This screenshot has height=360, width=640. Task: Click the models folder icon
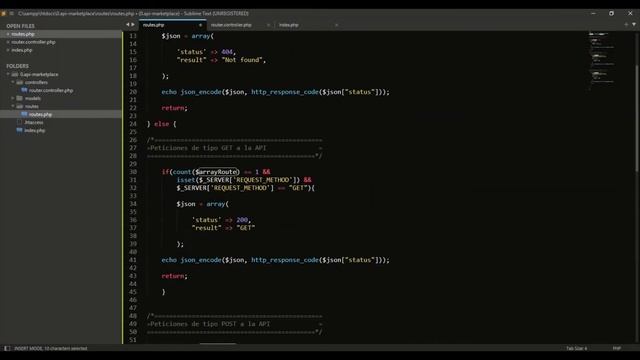coord(20,98)
